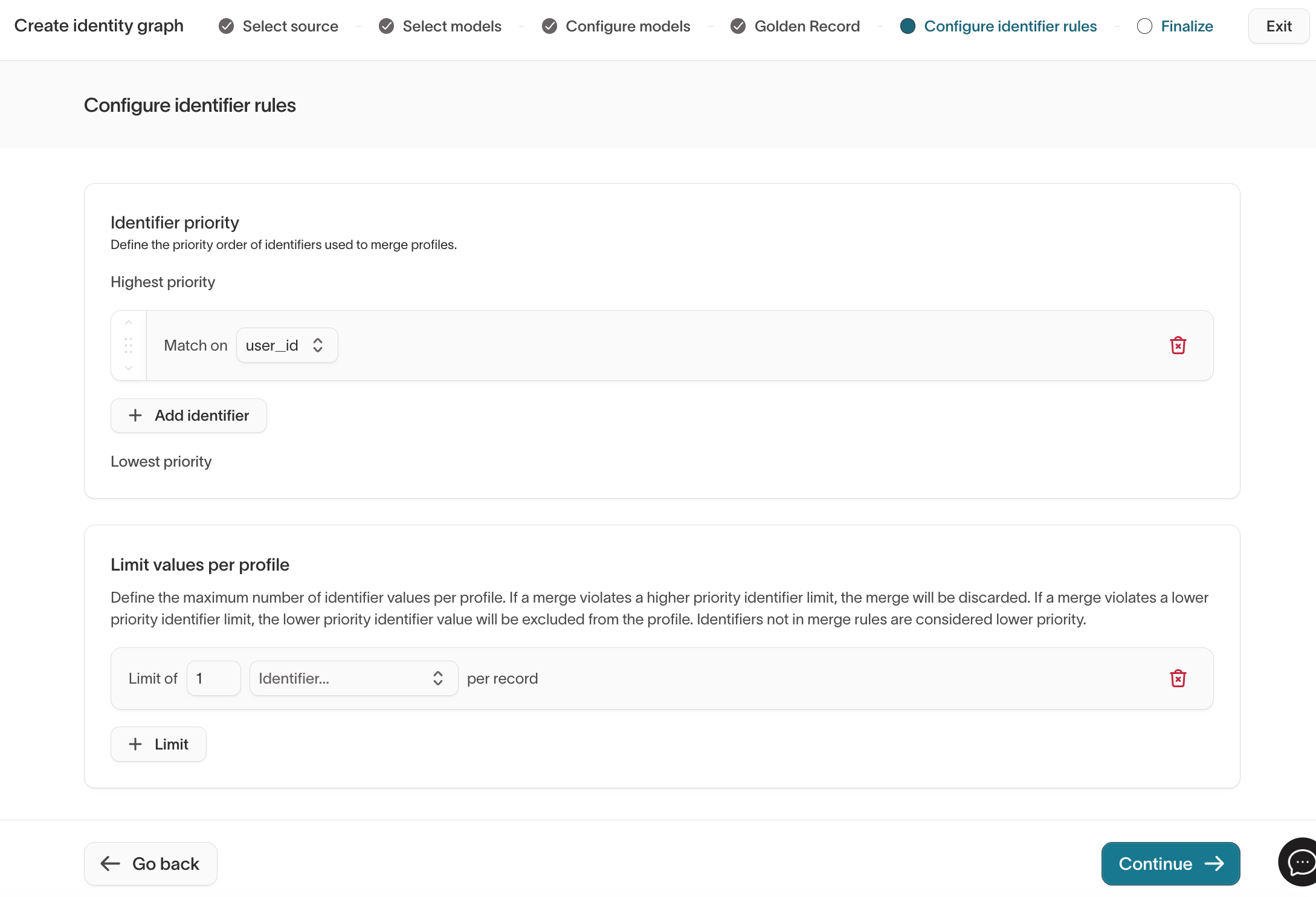Move identifier down with the down arrow
1316x897 pixels.
[128, 368]
